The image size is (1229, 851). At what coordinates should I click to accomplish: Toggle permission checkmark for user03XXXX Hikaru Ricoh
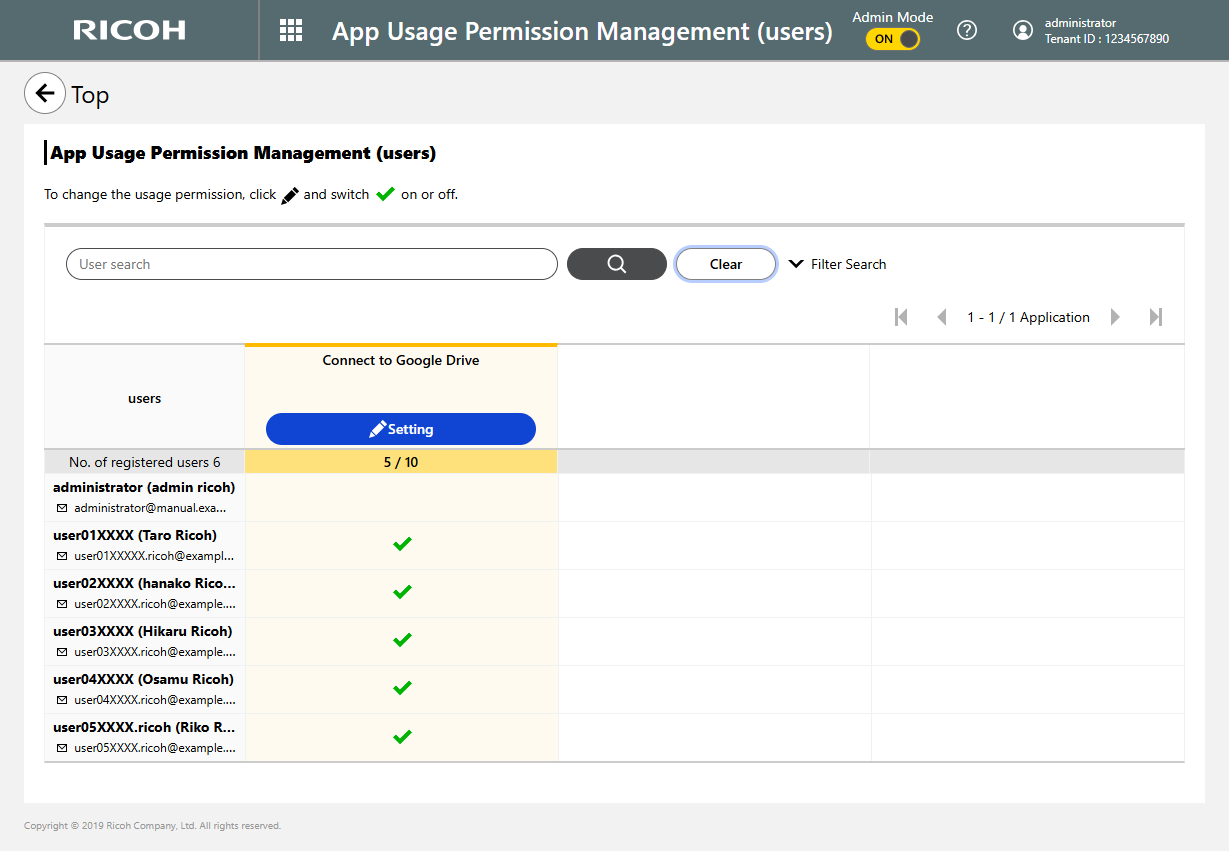[x=402, y=640]
